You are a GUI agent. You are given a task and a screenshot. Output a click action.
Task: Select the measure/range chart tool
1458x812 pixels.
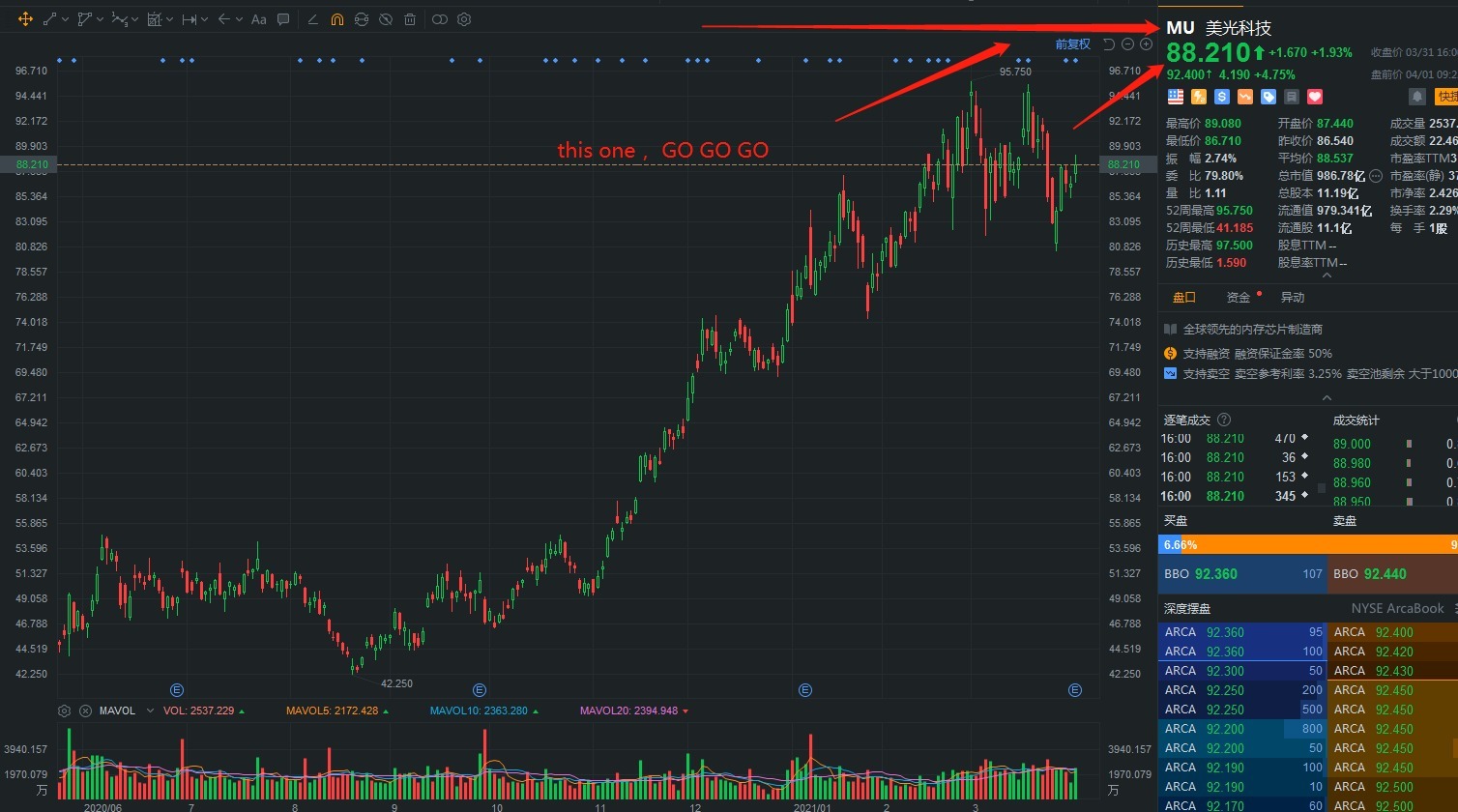pyautogui.click(x=155, y=19)
